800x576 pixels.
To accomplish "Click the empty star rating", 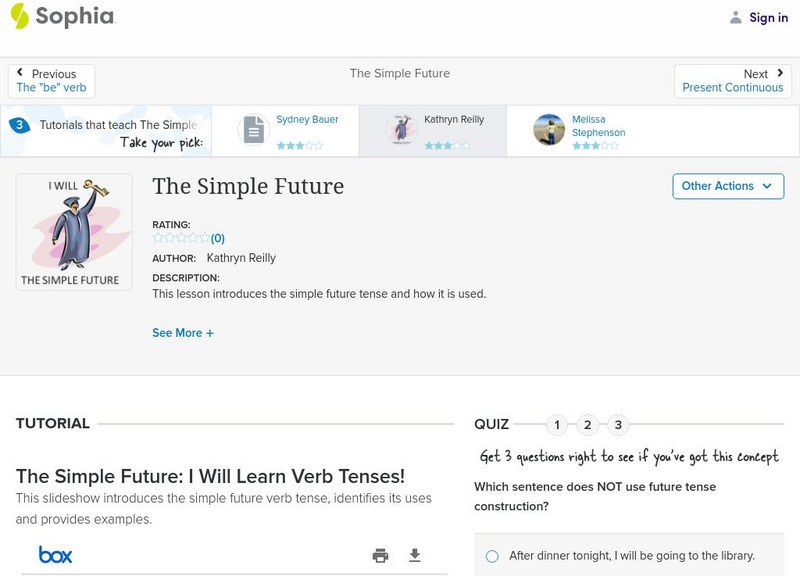I will 181,238.
